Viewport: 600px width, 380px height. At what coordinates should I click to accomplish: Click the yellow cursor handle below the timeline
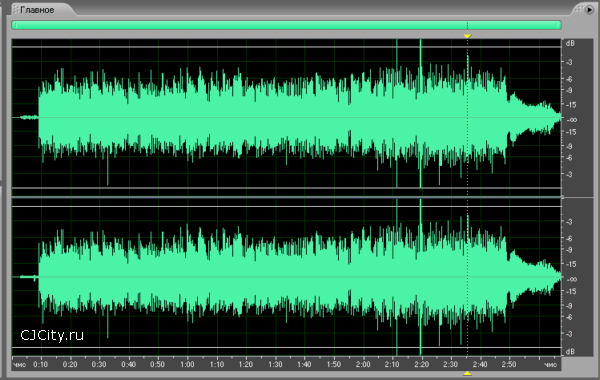pos(467,373)
